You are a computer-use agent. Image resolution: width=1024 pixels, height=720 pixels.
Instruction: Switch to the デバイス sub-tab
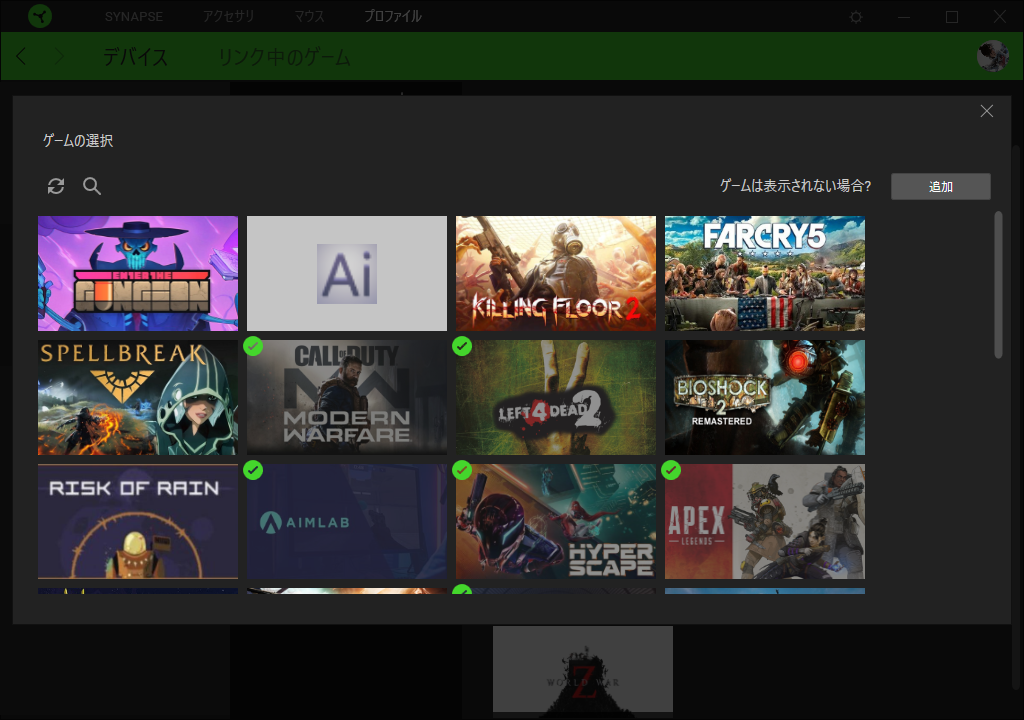pos(135,57)
